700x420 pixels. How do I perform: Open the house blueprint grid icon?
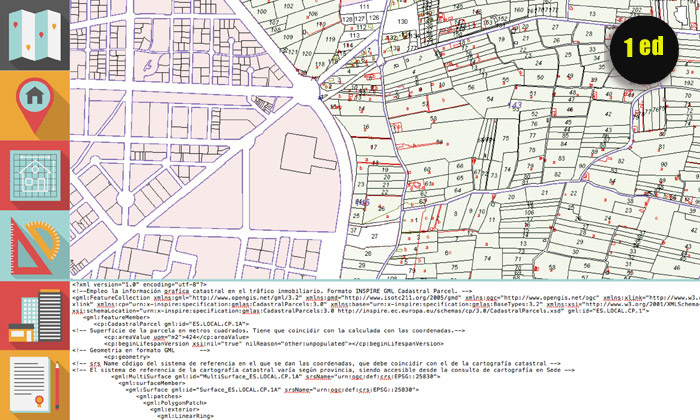click(x=35, y=175)
